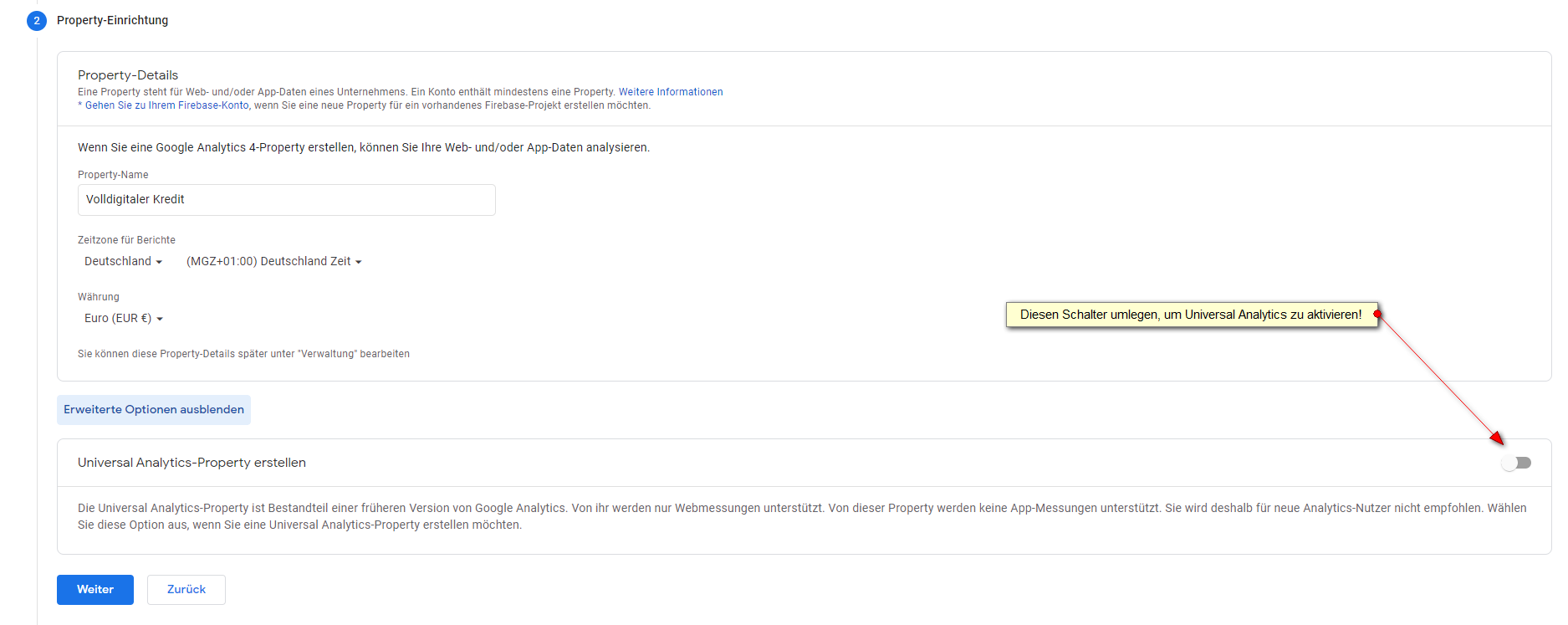Screen dimensions: 1568x625
Task: Click the Property-Name input field
Action: click(287, 200)
